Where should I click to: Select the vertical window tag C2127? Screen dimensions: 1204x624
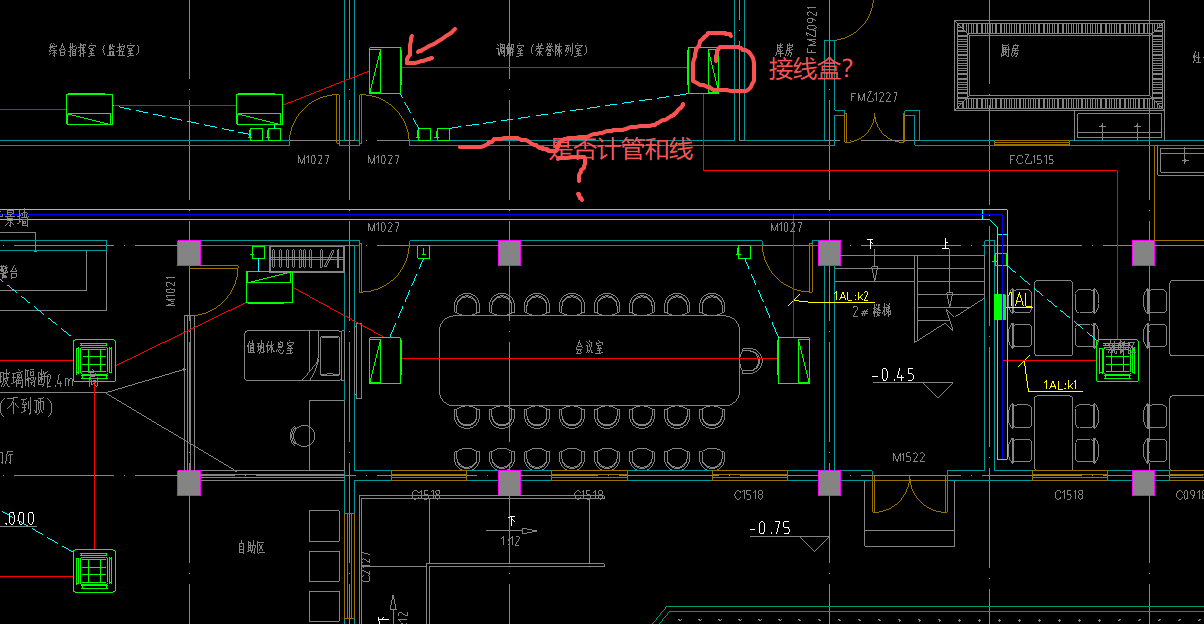(367, 566)
